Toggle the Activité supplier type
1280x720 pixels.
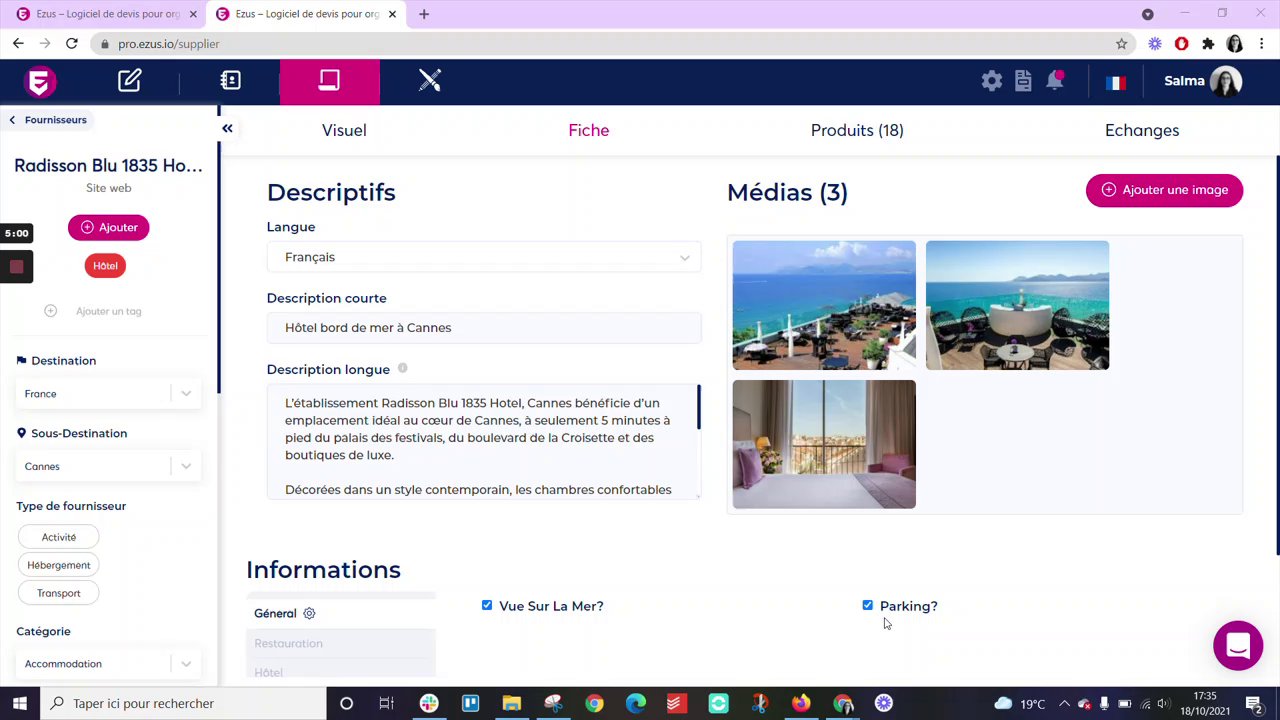click(59, 537)
